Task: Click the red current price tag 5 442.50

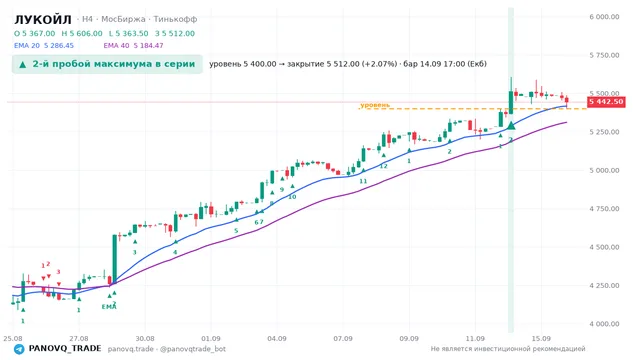Action: click(x=606, y=102)
